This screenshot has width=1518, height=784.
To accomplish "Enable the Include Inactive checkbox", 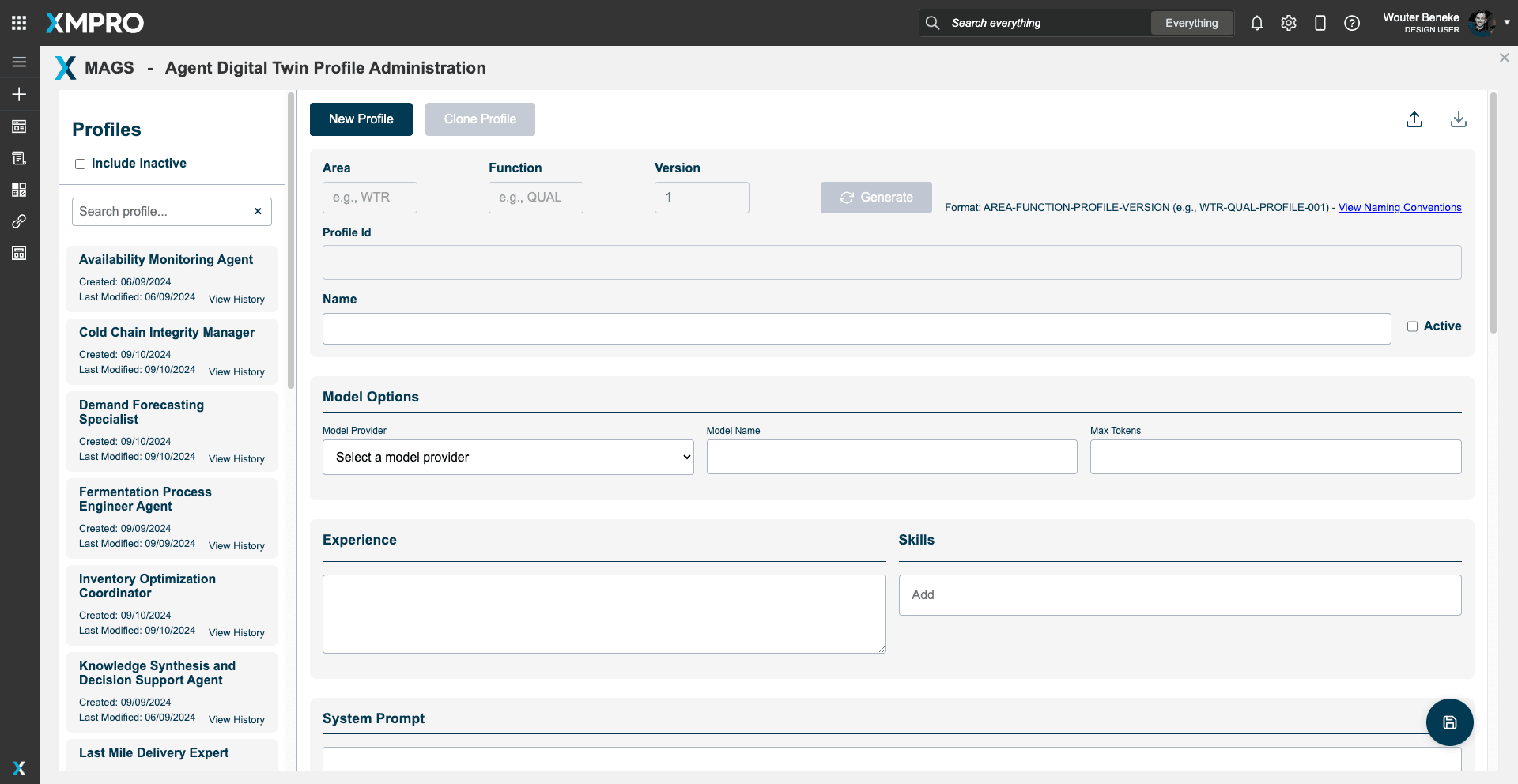I will [x=80, y=164].
